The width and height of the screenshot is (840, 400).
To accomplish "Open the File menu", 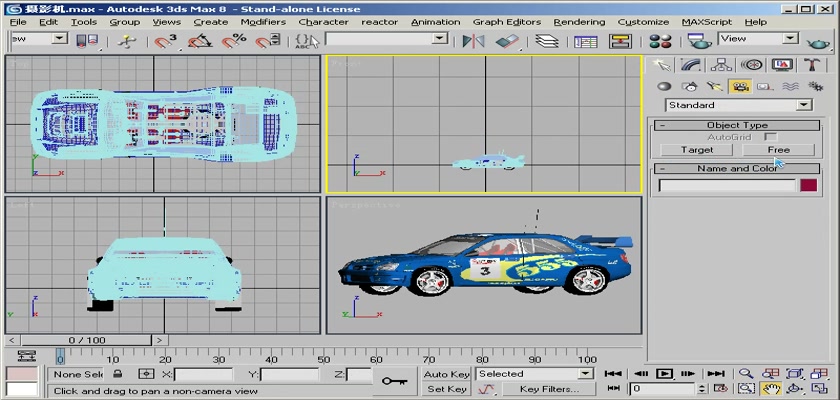I will click(x=18, y=22).
